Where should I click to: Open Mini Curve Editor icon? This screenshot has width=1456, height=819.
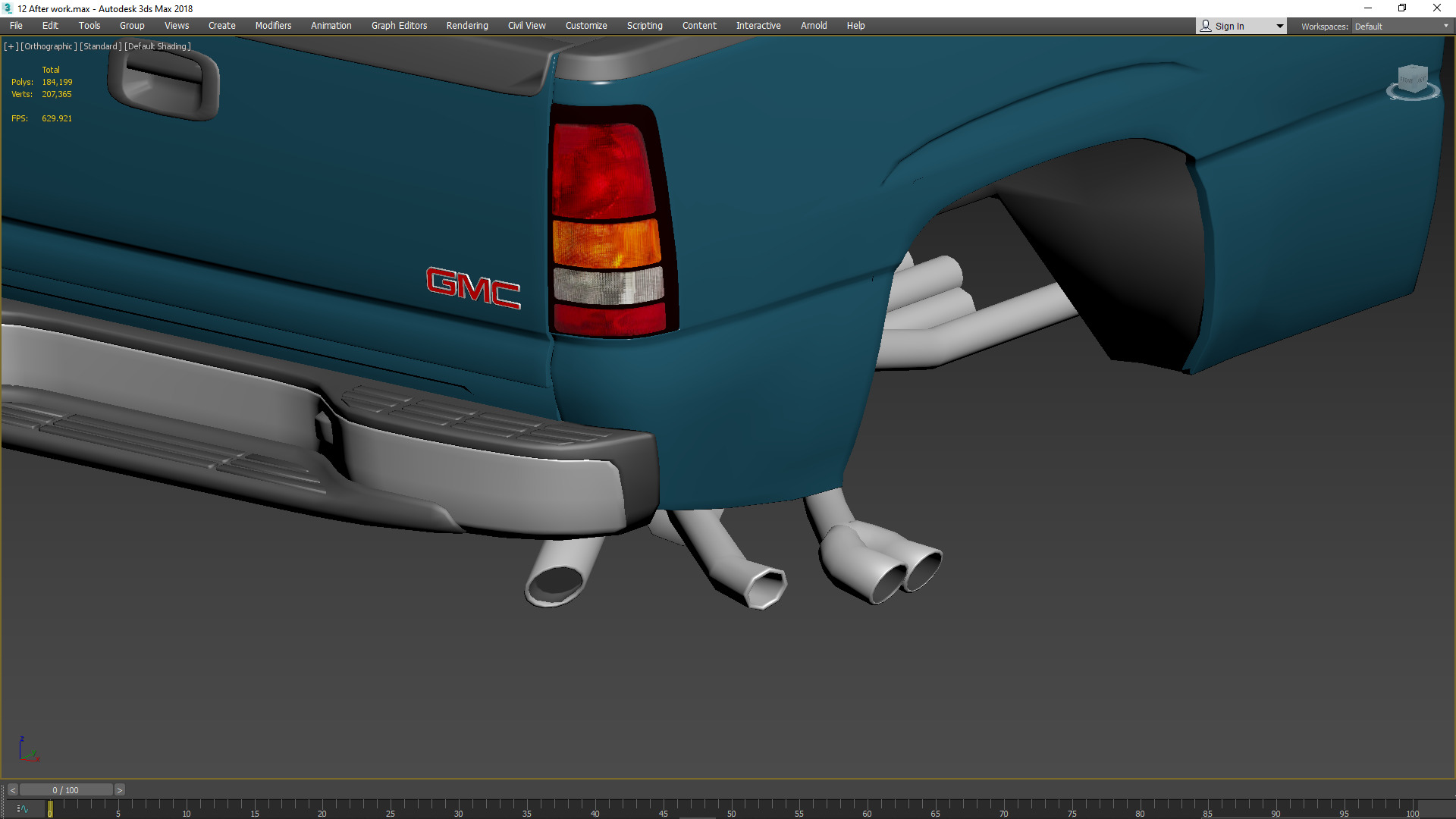pos(23,809)
